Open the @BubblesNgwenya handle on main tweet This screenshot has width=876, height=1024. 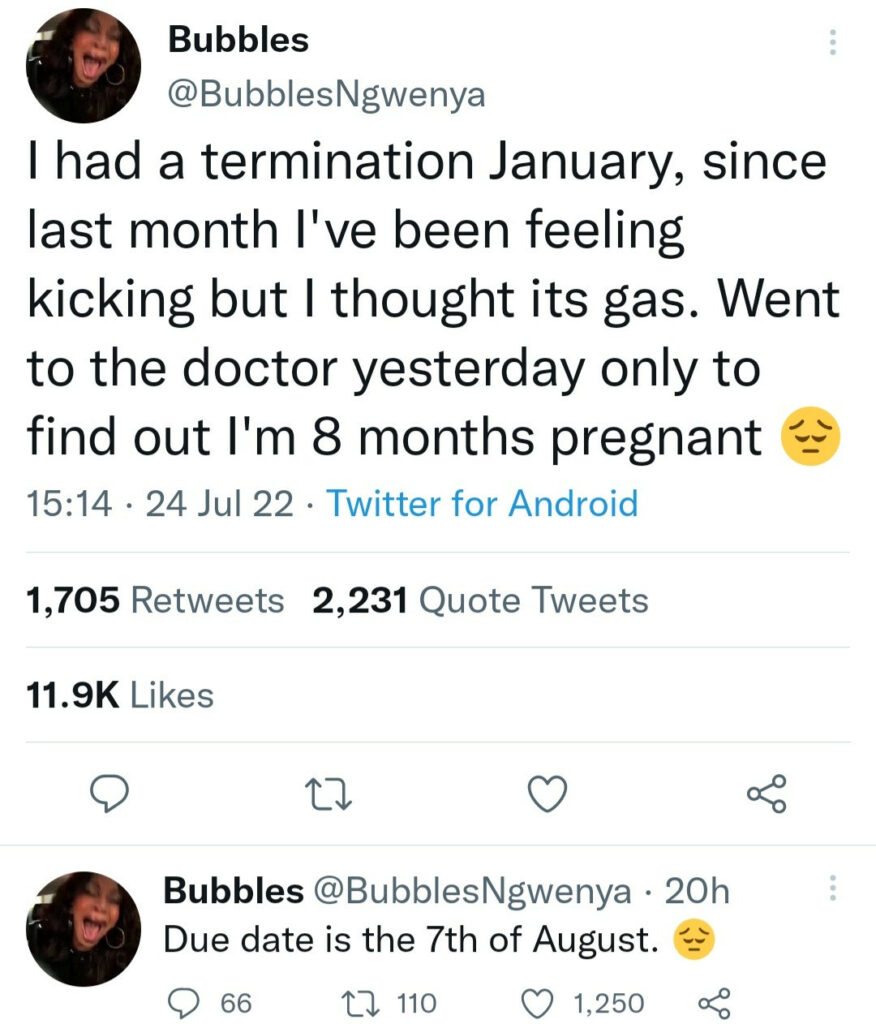328,94
